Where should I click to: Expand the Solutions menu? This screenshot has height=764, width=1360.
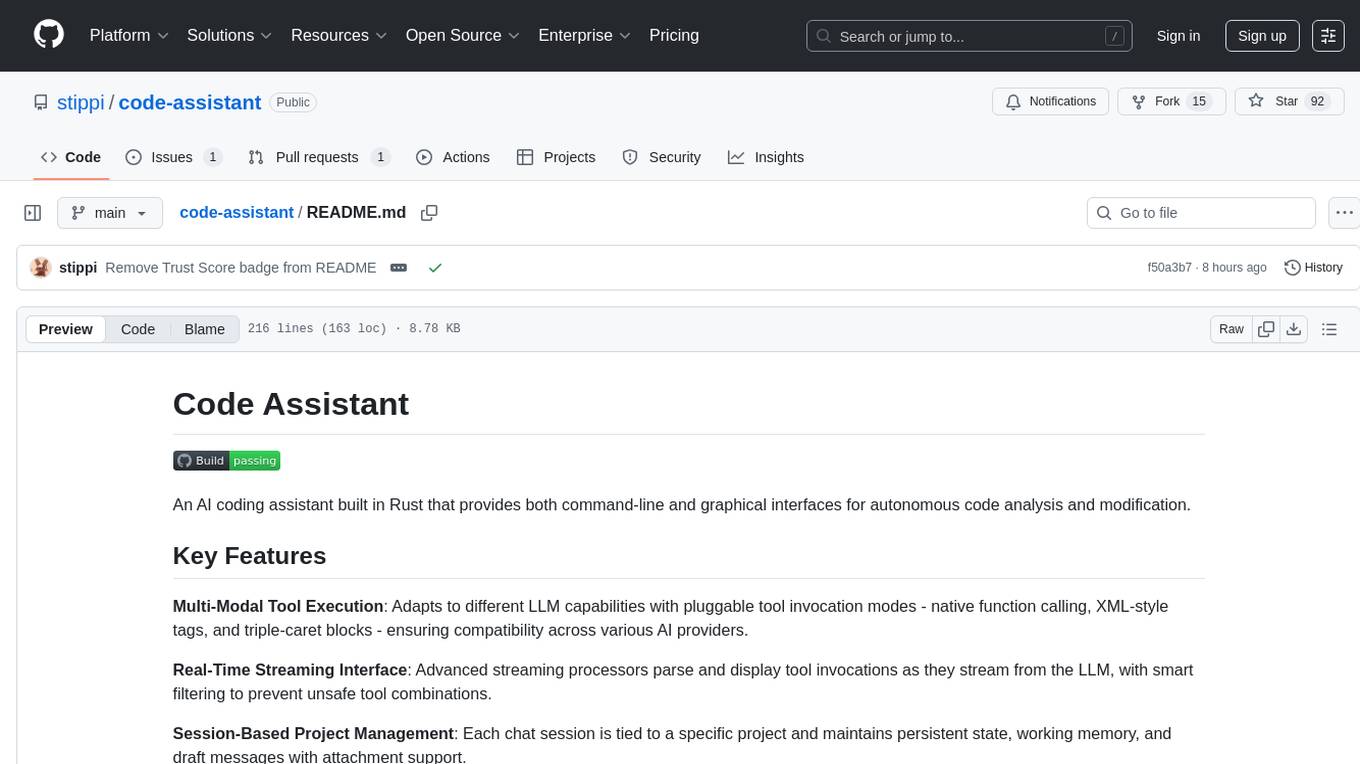230,35
